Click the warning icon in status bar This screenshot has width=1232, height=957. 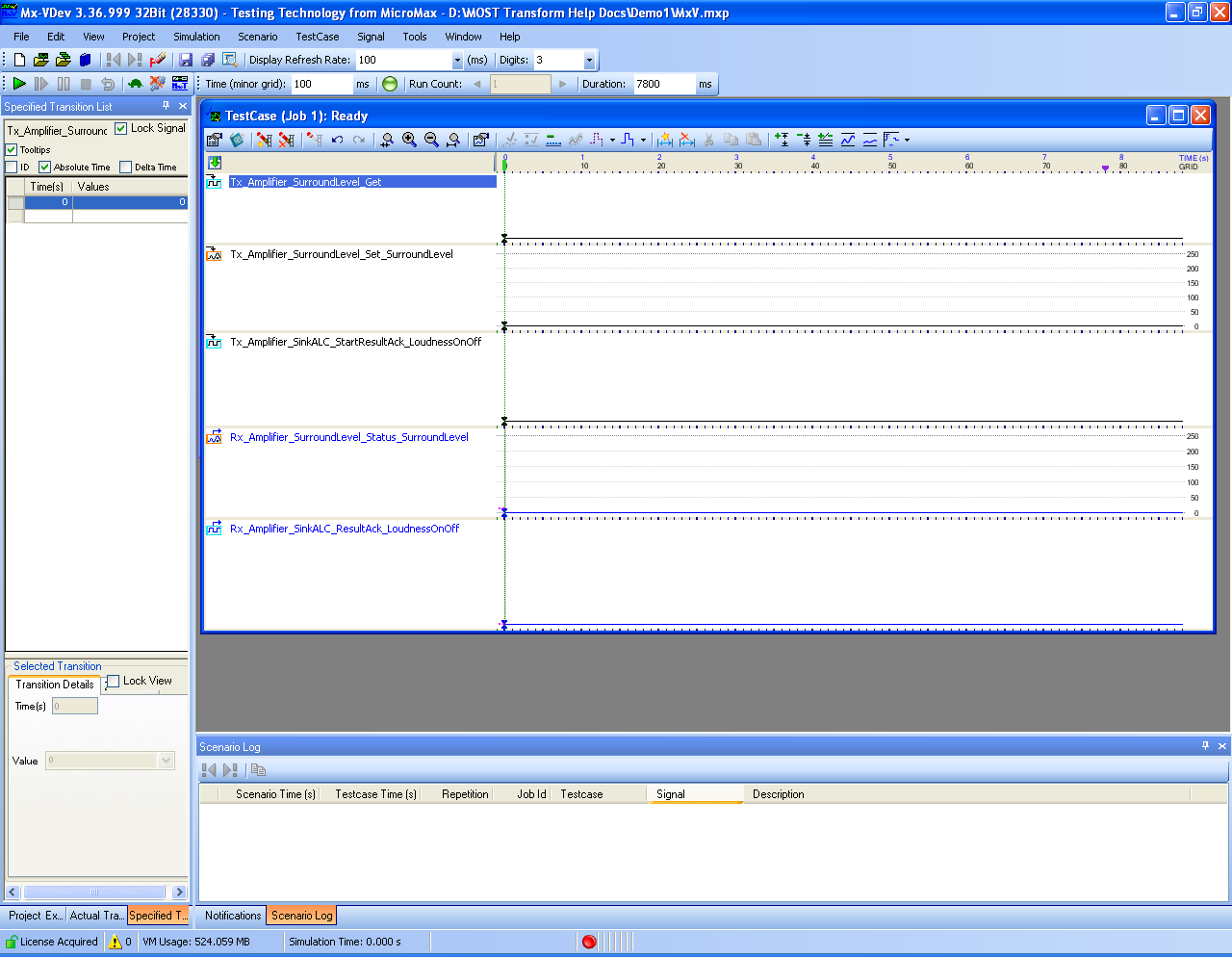115,942
